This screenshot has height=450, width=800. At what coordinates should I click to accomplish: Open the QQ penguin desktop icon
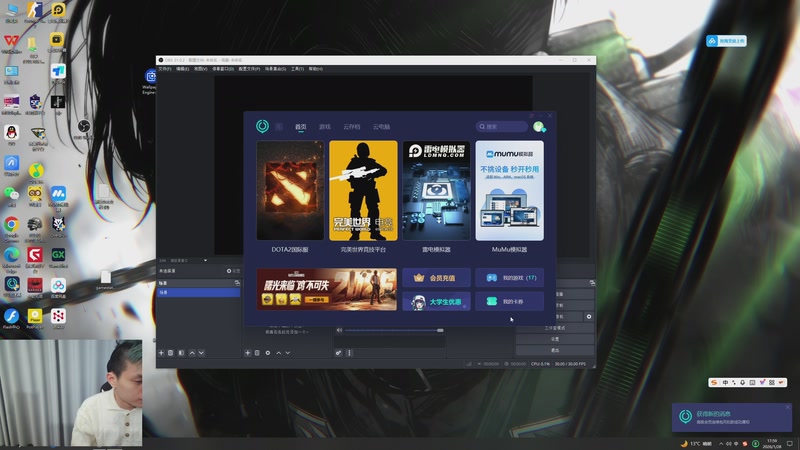tap(11, 136)
